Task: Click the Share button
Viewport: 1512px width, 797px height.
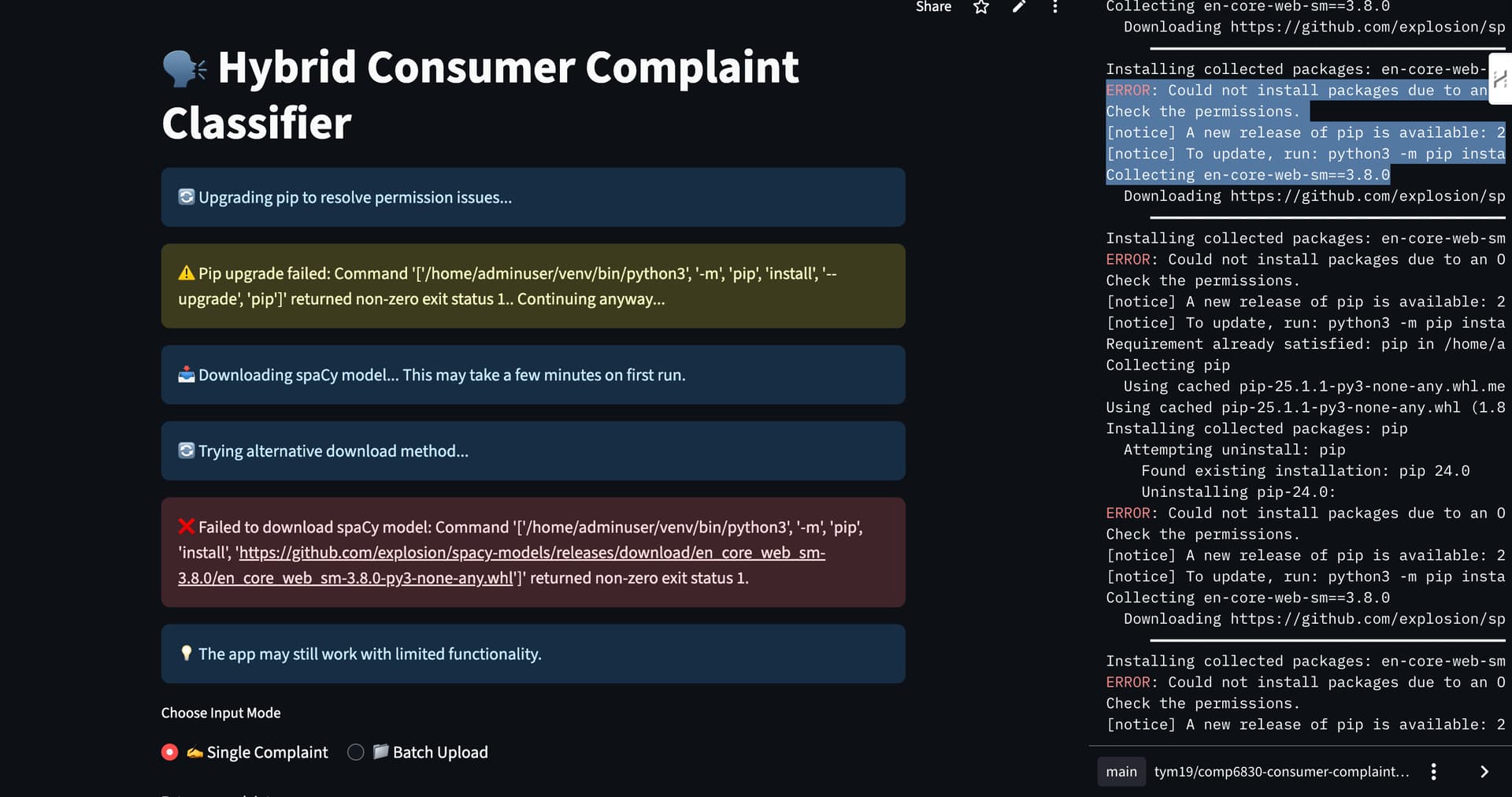Action: click(x=933, y=7)
